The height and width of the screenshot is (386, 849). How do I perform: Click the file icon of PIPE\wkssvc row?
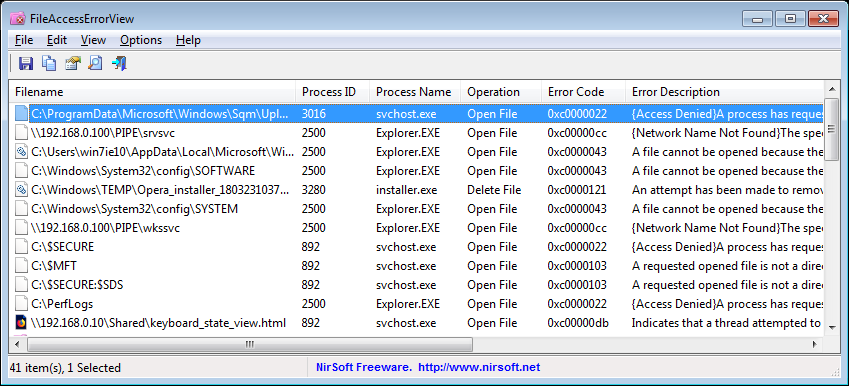(x=21, y=228)
